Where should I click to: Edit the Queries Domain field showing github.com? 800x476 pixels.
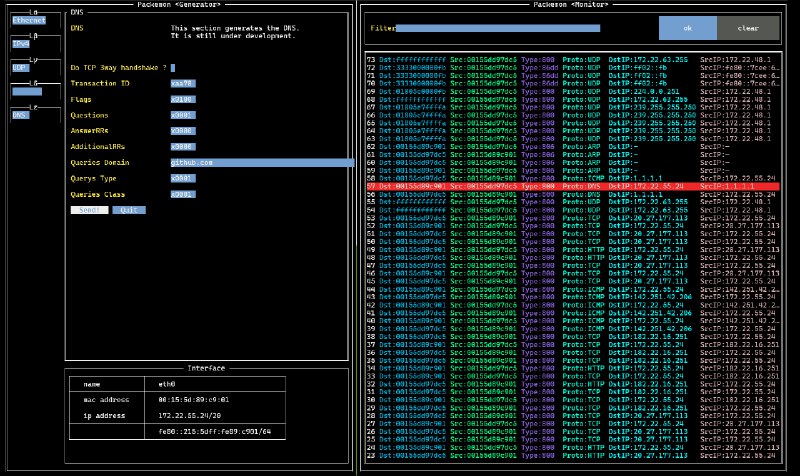pos(262,163)
